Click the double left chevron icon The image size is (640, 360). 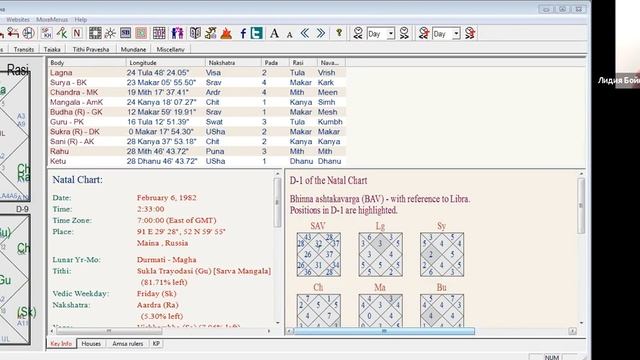coord(305,33)
